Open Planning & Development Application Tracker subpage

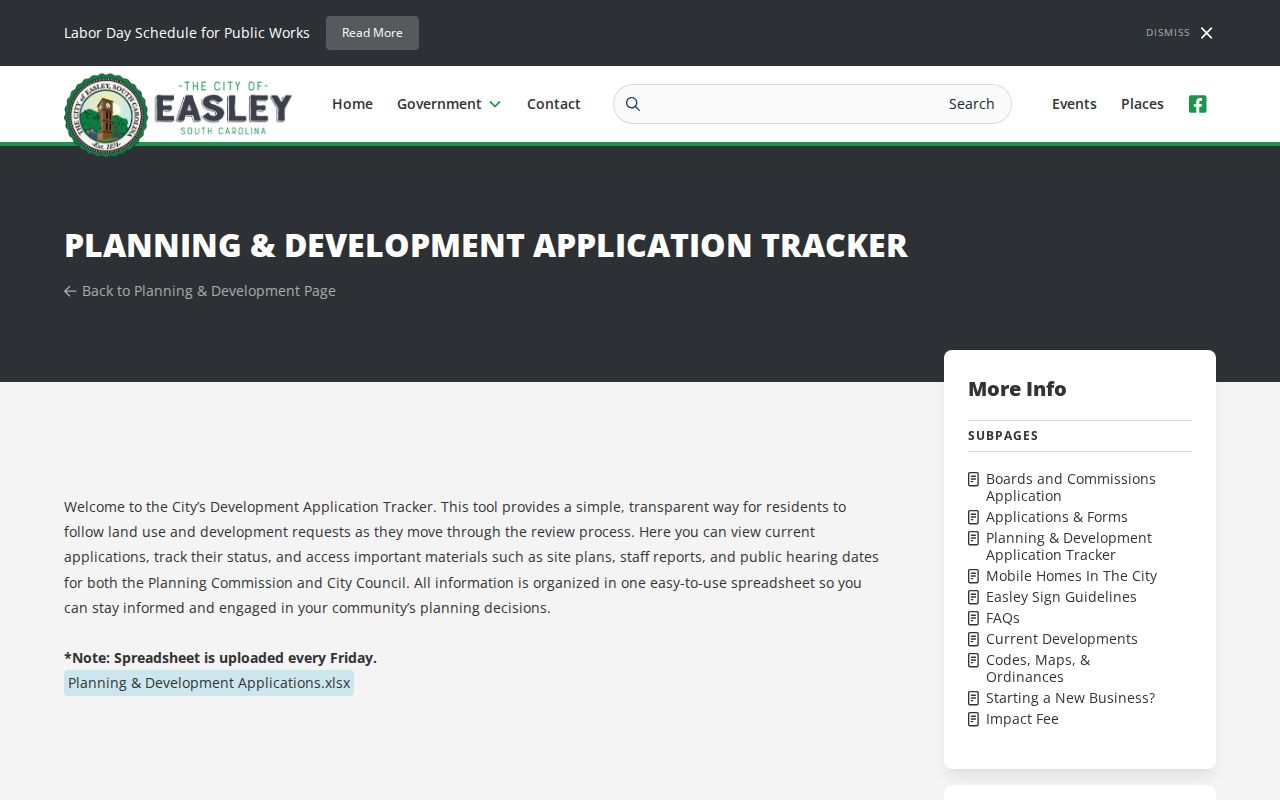[1068, 546]
